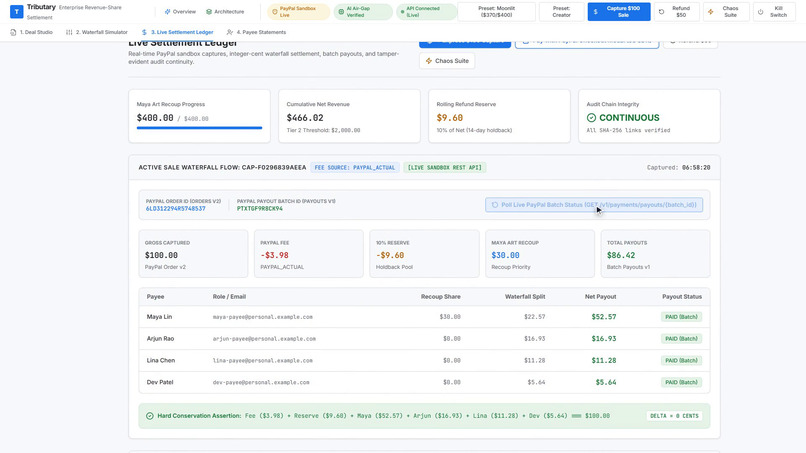The image size is (806, 453).
Task: Run Chaos Suite from the top bar
Action: point(726,11)
